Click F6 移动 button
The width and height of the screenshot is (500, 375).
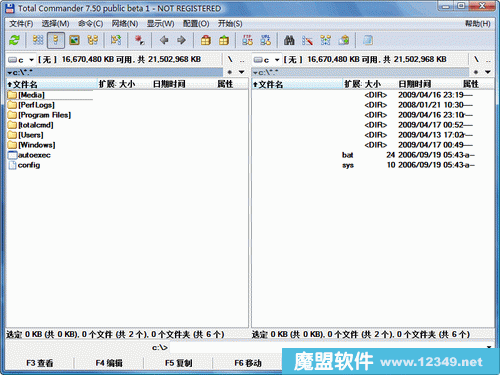pos(248,363)
